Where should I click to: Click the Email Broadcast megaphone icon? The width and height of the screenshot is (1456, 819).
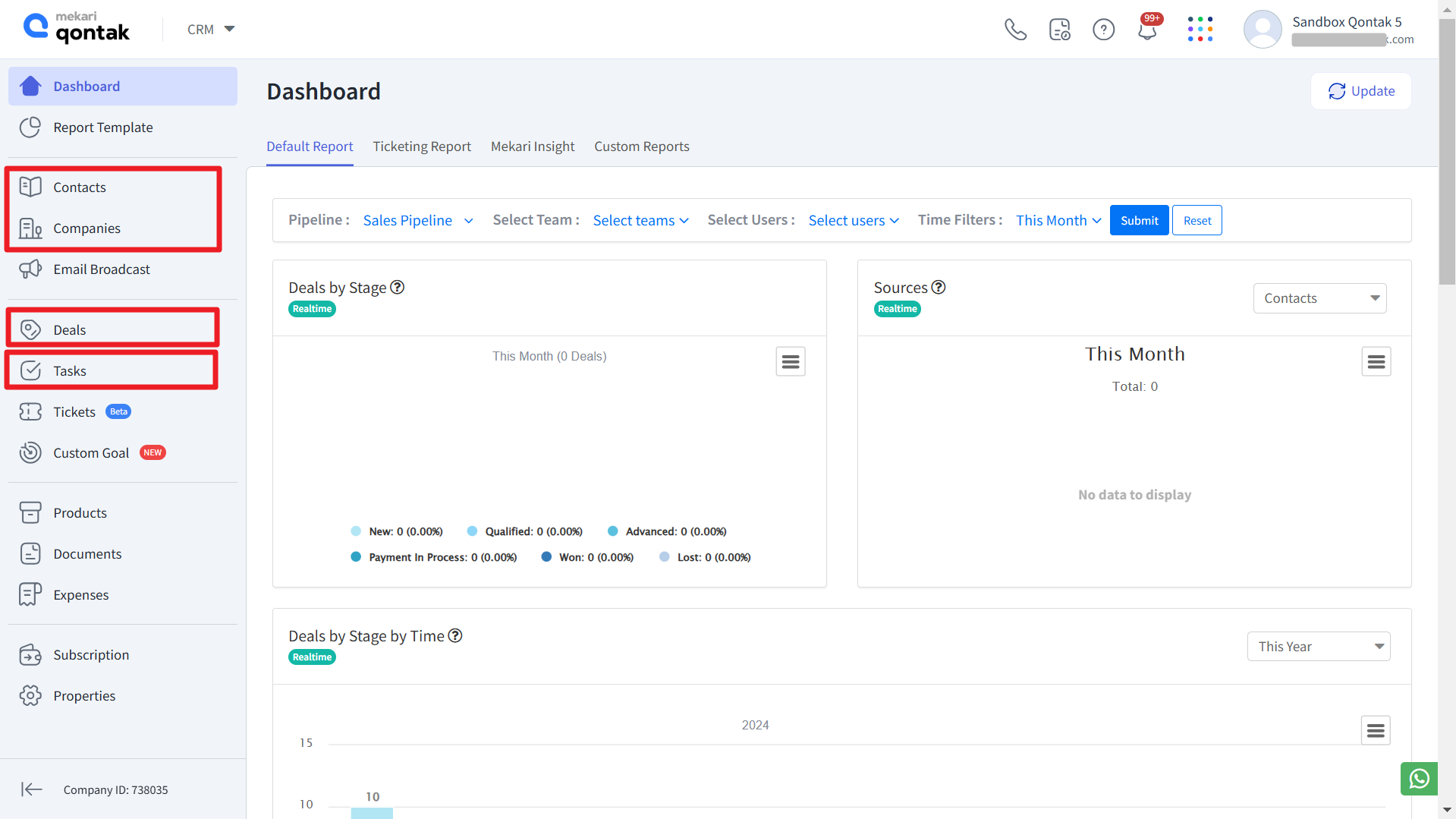point(30,269)
